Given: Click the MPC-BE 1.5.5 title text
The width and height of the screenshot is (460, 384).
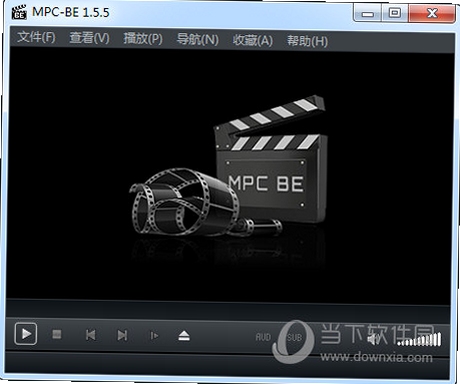Looking at the screenshot, I should 71,12.
